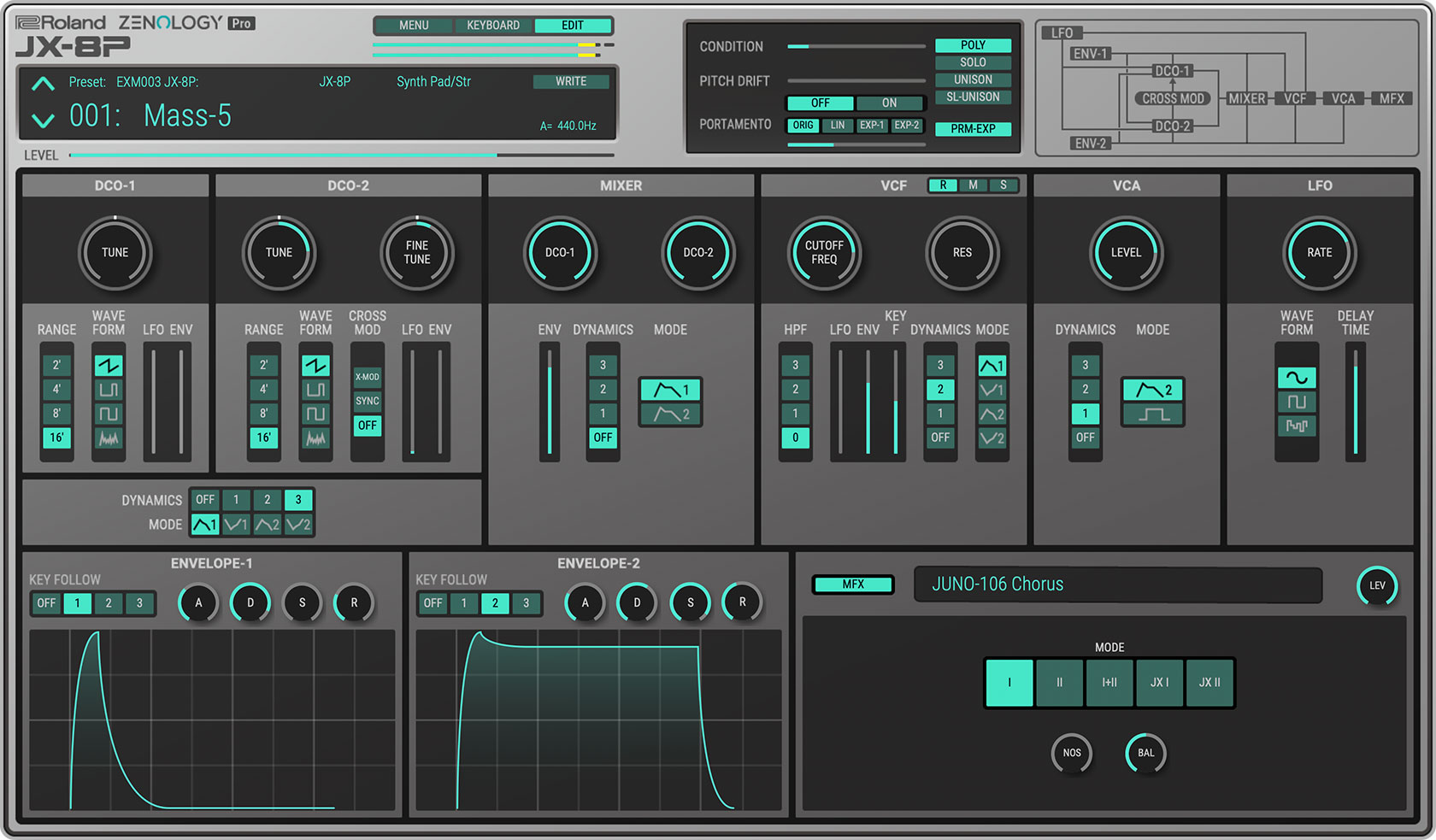Select SL-UNISON voice mode
Screen dimensions: 1436x840
[973, 97]
